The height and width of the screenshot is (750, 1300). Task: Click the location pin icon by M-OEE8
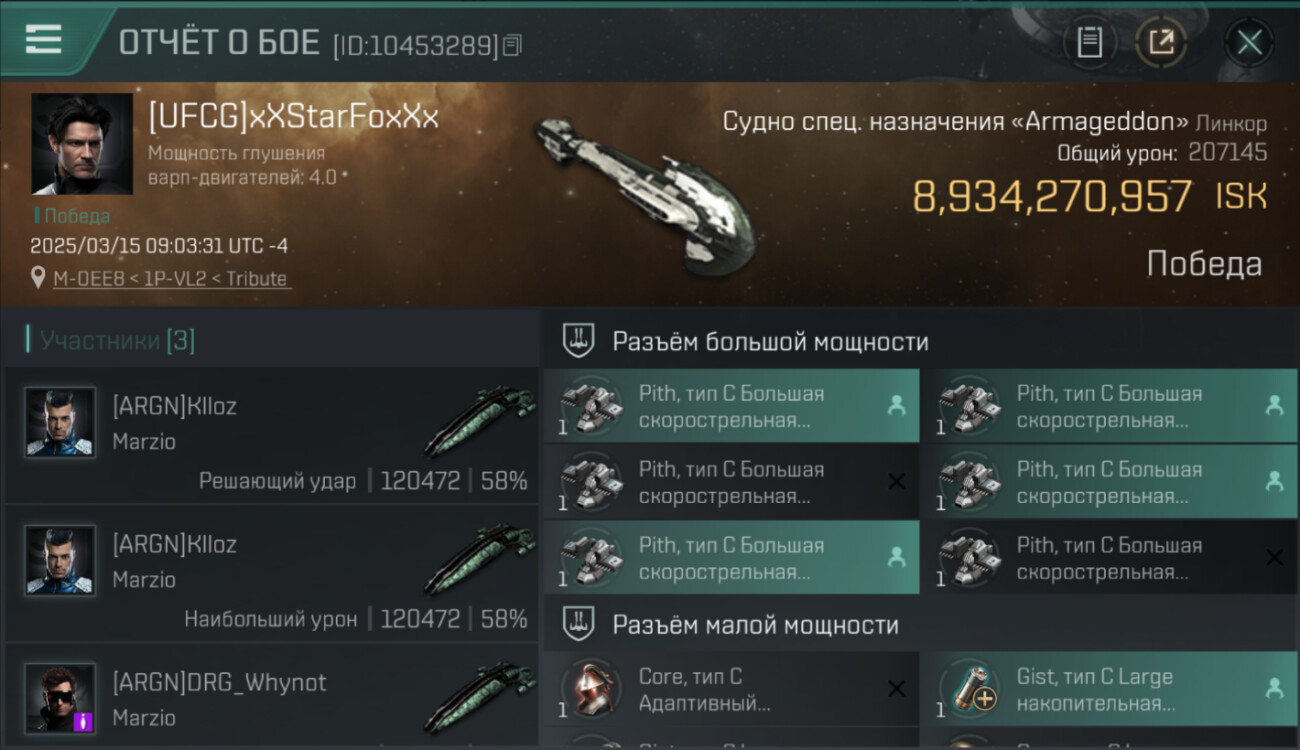(38, 277)
